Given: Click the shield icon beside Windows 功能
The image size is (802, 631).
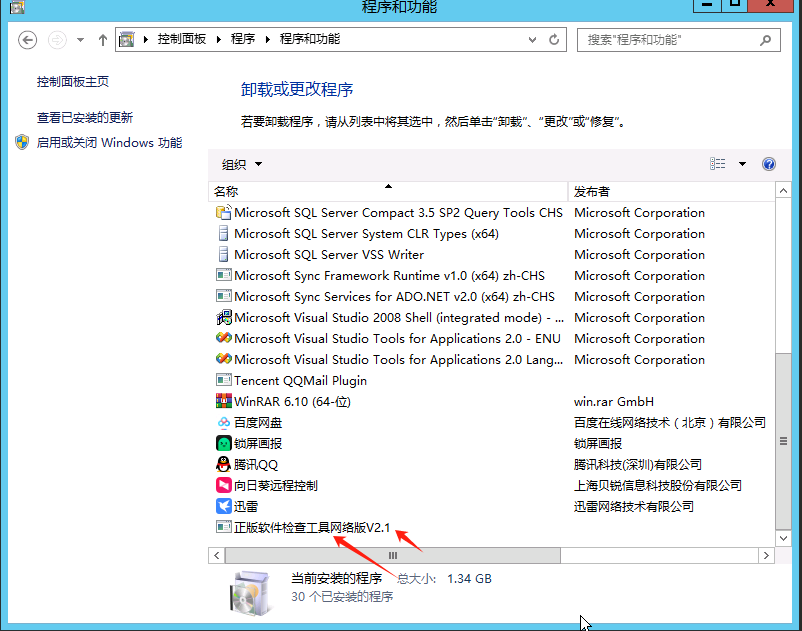Looking at the screenshot, I should pyautogui.click(x=22, y=142).
